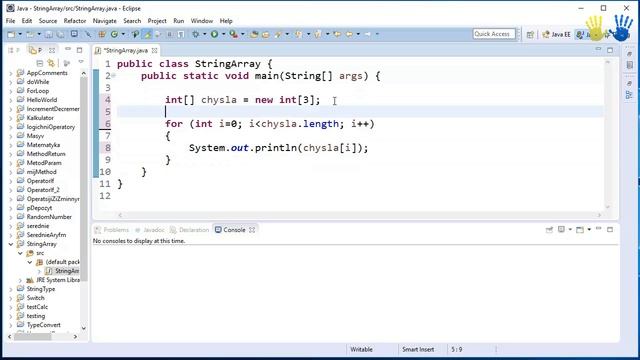Screen dimensions: 640x360
Task: Click the New Java Package icon
Action: click(x=102, y=34)
